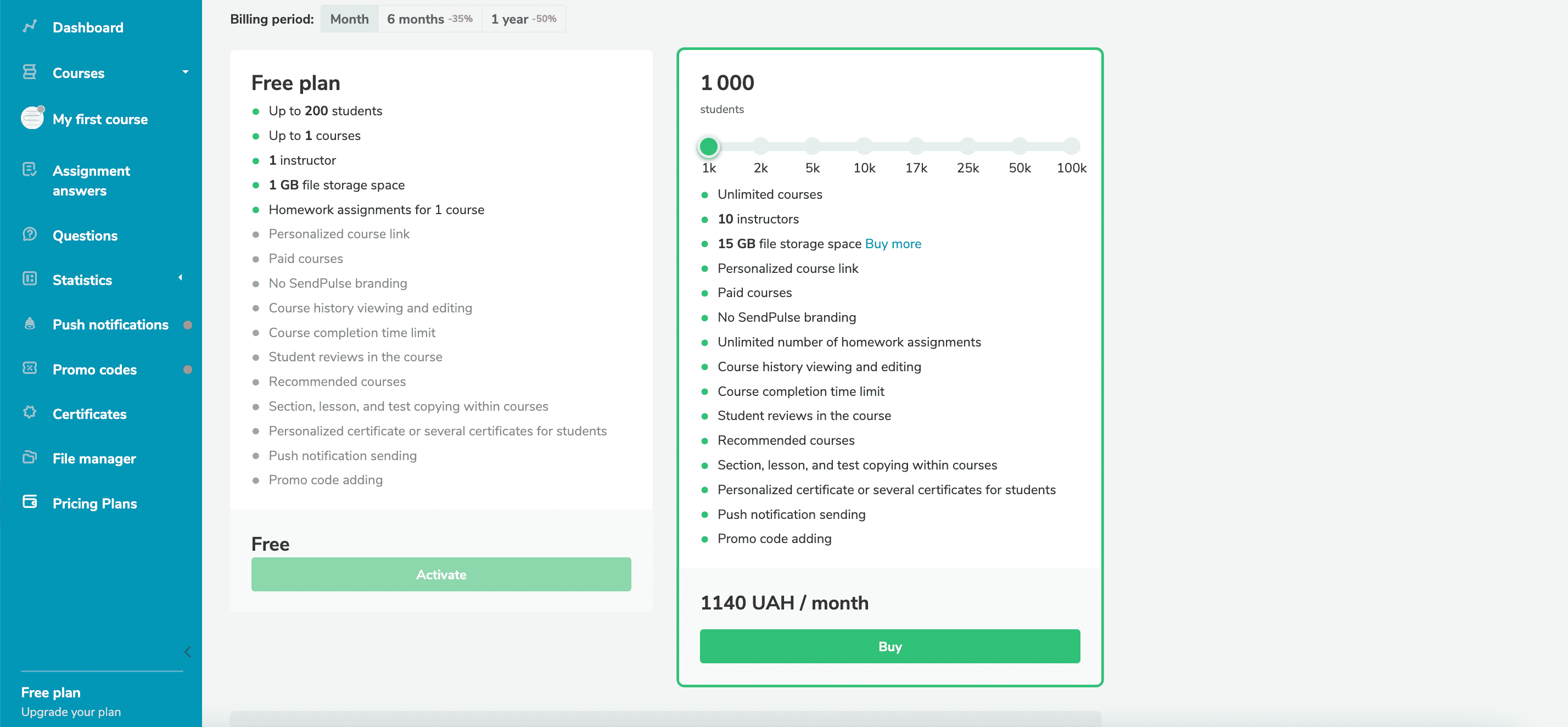Click the Buy button for 1000 plan
Viewport: 1568px width, 727px height.
[889, 646]
